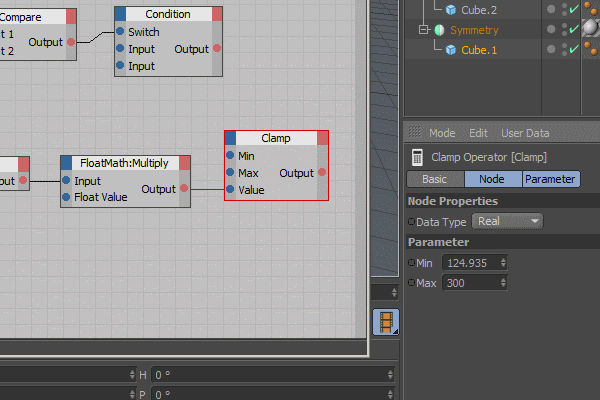Viewport: 600px width, 400px height.
Task: Toggle Symmetry visibility dot
Action: pos(551,29)
